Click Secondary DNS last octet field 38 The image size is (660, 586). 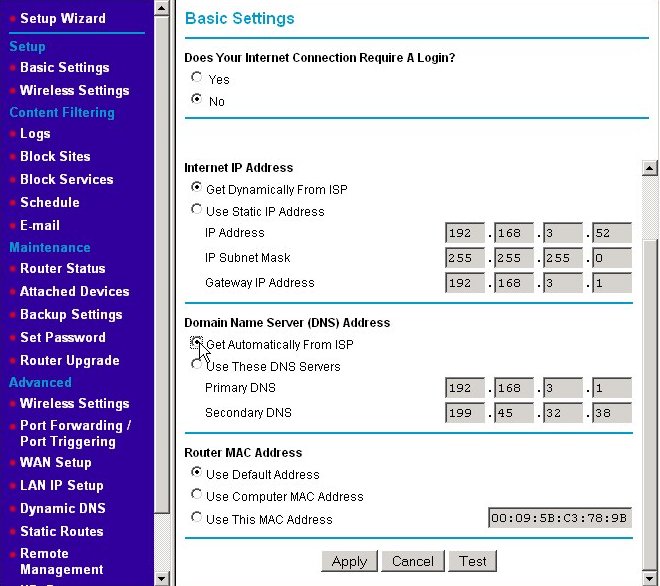[x=612, y=413]
